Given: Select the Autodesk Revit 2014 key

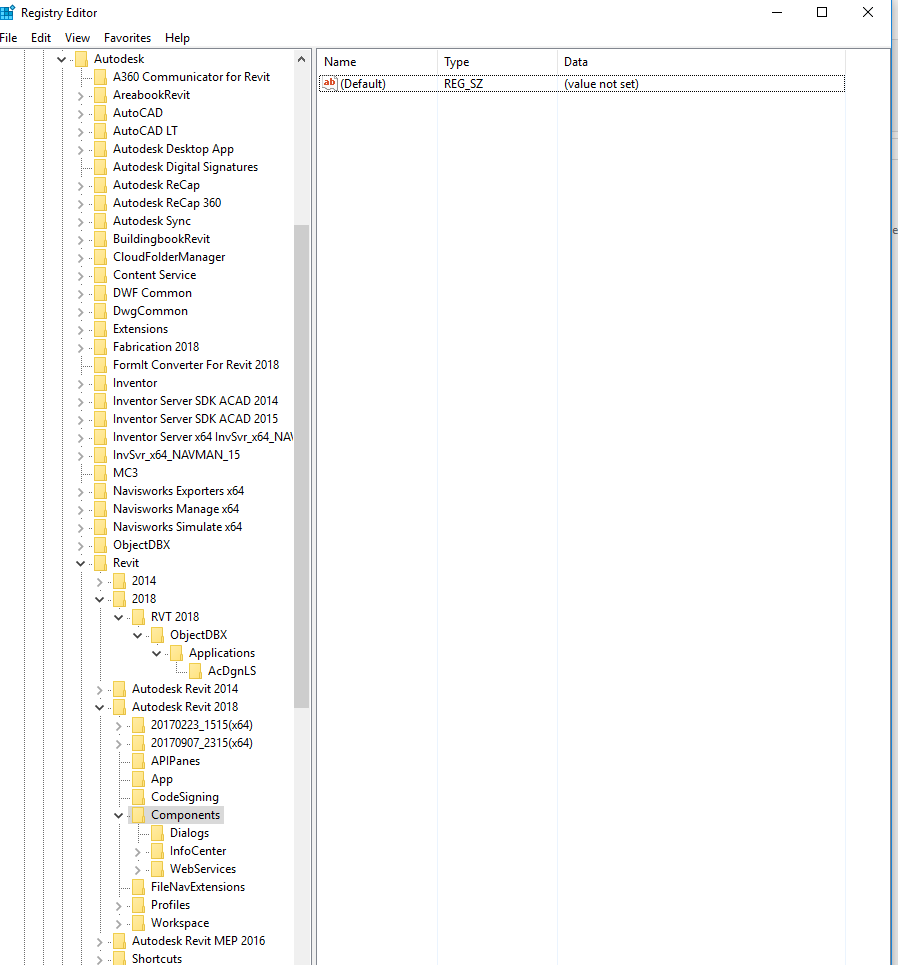Looking at the screenshot, I should [x=185, y=689].
